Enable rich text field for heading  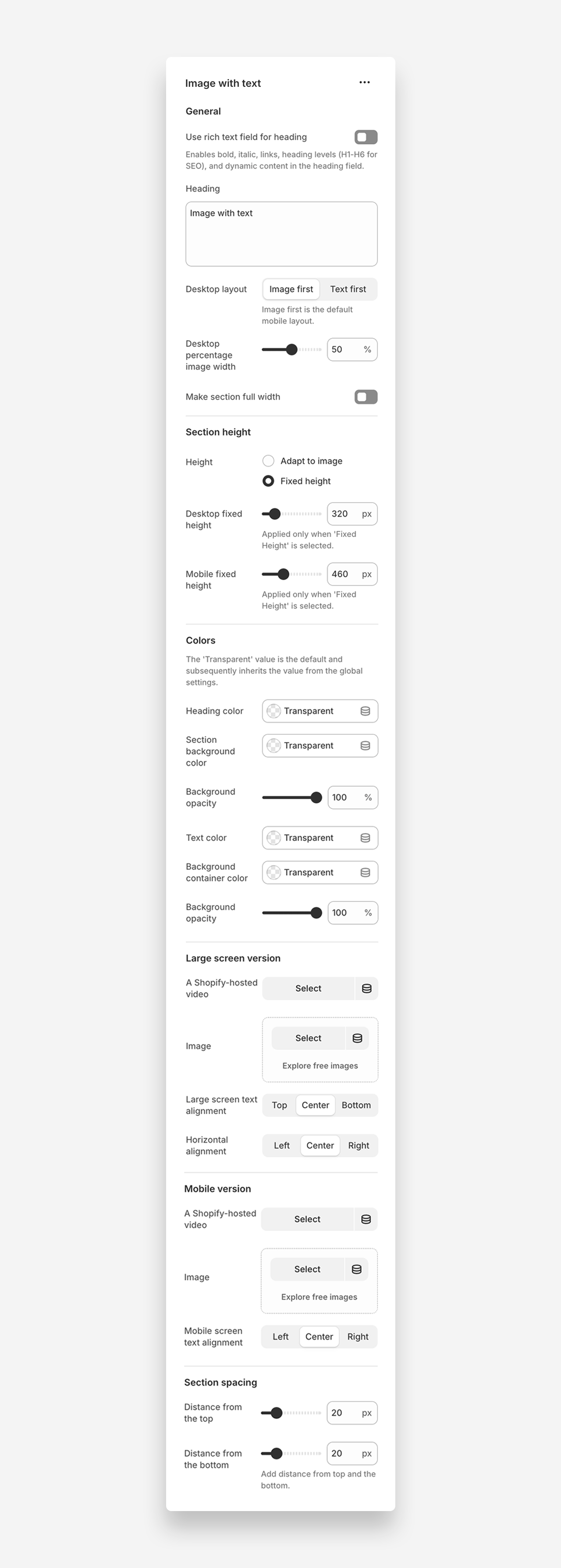[x=366, y=137]
